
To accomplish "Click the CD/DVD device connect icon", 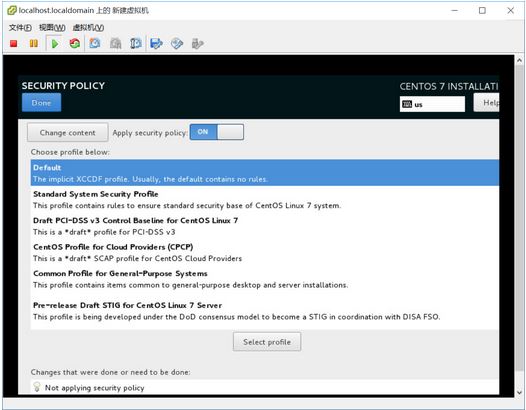I will point(177,43).
